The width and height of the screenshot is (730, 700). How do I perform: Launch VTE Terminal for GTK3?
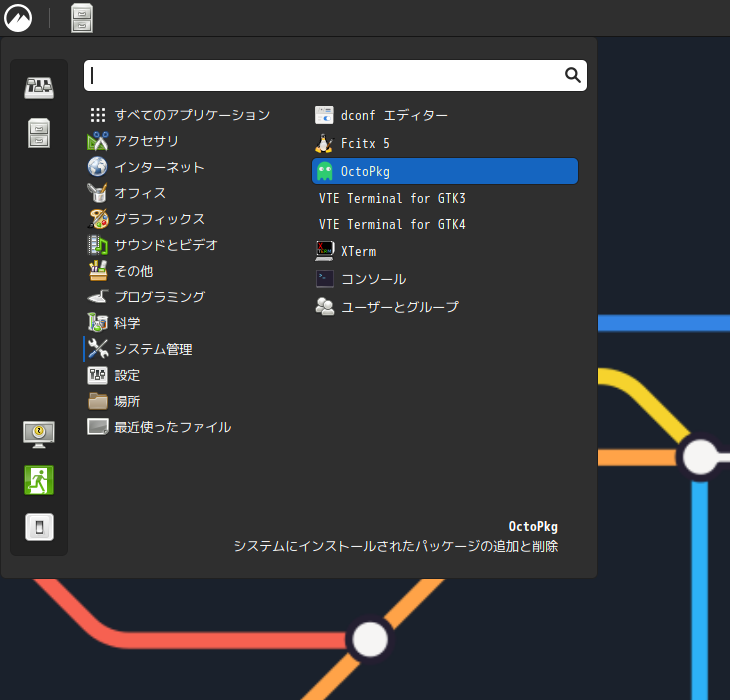[x=445, y=198]
